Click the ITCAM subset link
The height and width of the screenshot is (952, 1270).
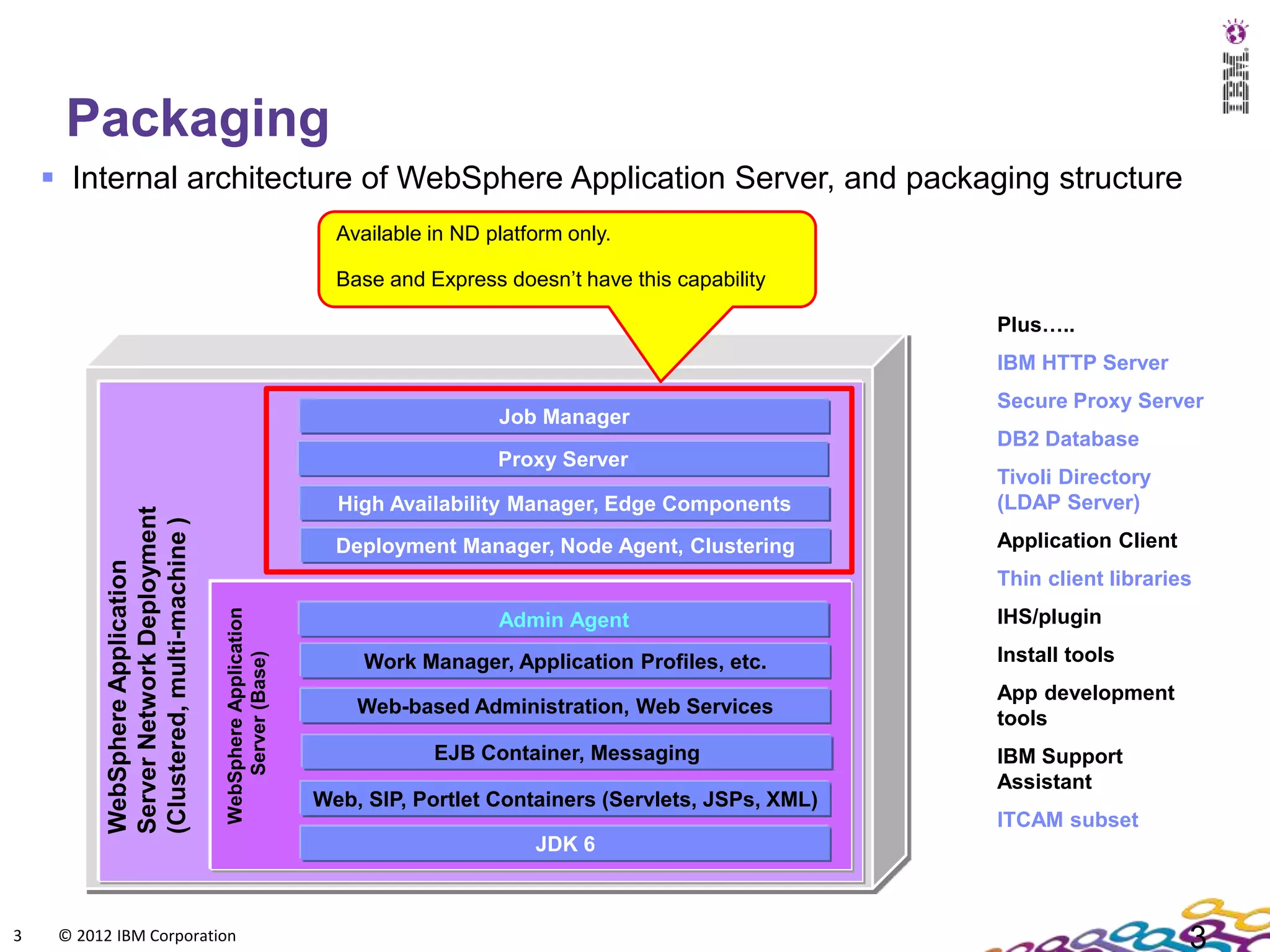point(1067,819)
